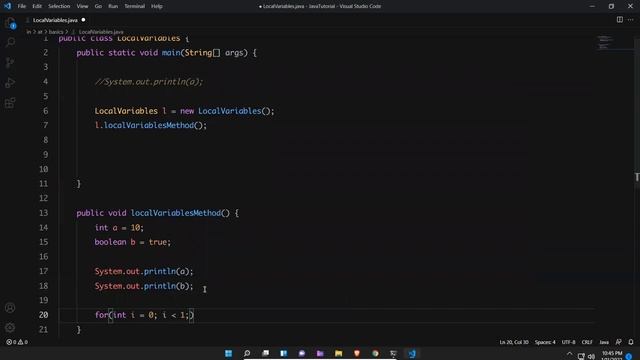This screenshot has height=360, width=640.
Task: Split the editor to the right
Action: click(x=620, y=20)
